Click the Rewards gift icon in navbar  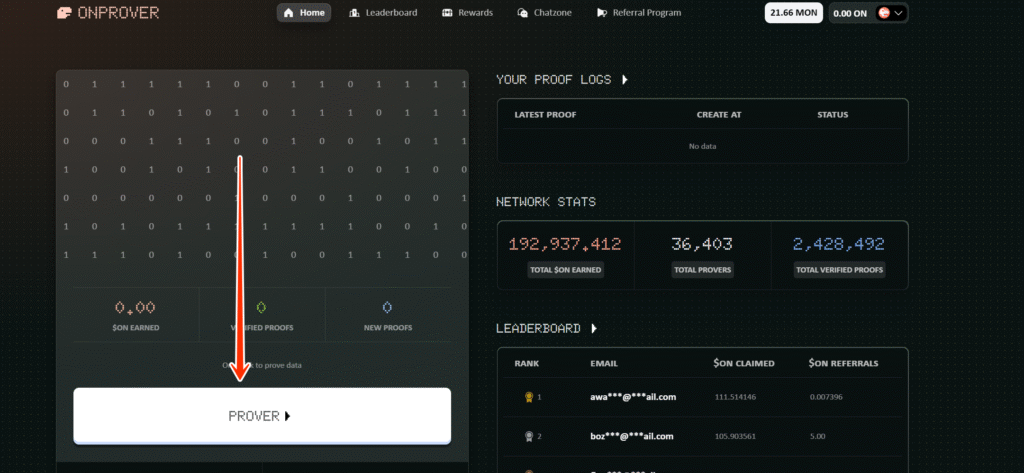[x=447, y=12]
